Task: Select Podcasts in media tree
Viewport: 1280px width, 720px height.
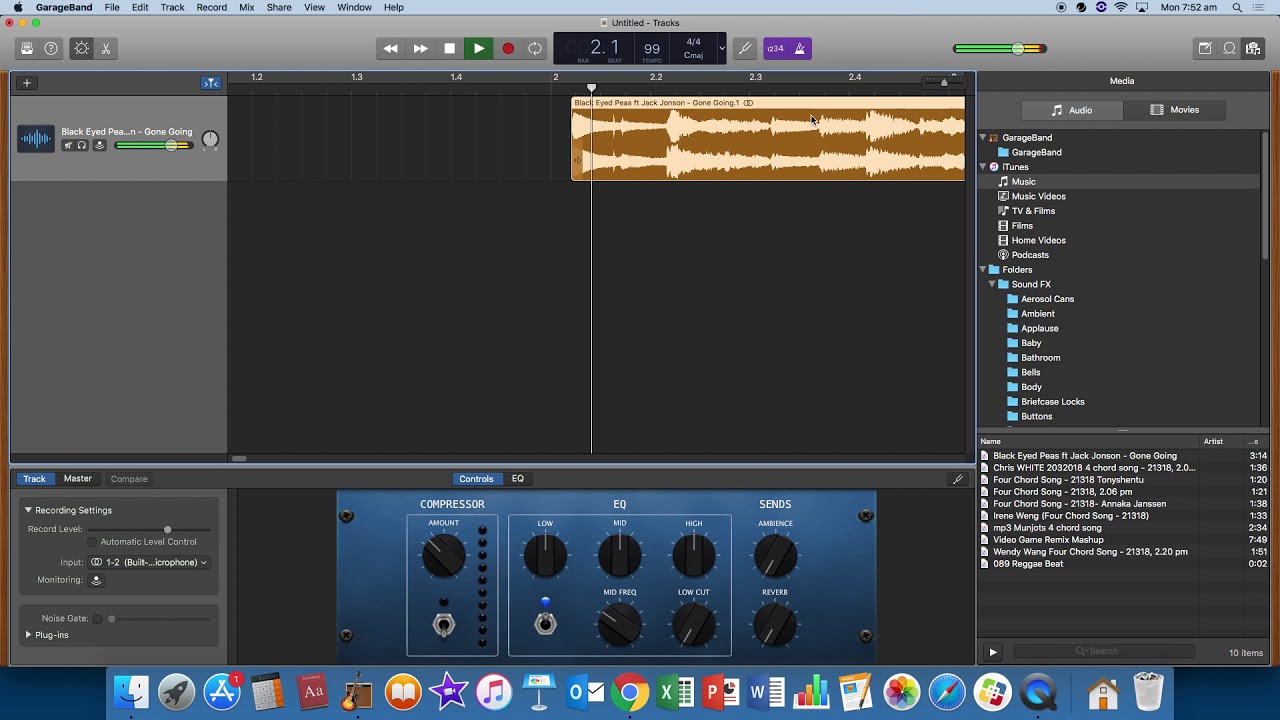Action: [1030, 255]
